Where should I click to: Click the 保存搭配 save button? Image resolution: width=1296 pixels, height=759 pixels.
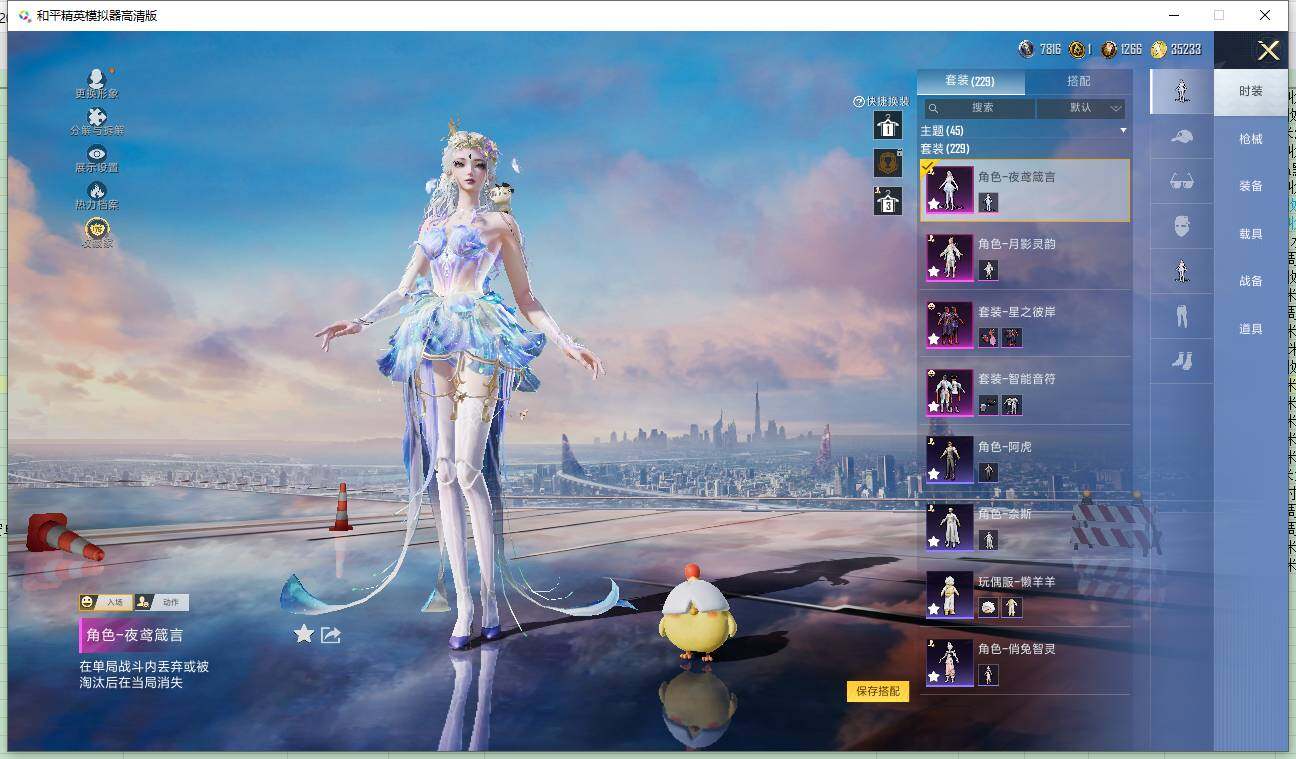tap(878, 691)
